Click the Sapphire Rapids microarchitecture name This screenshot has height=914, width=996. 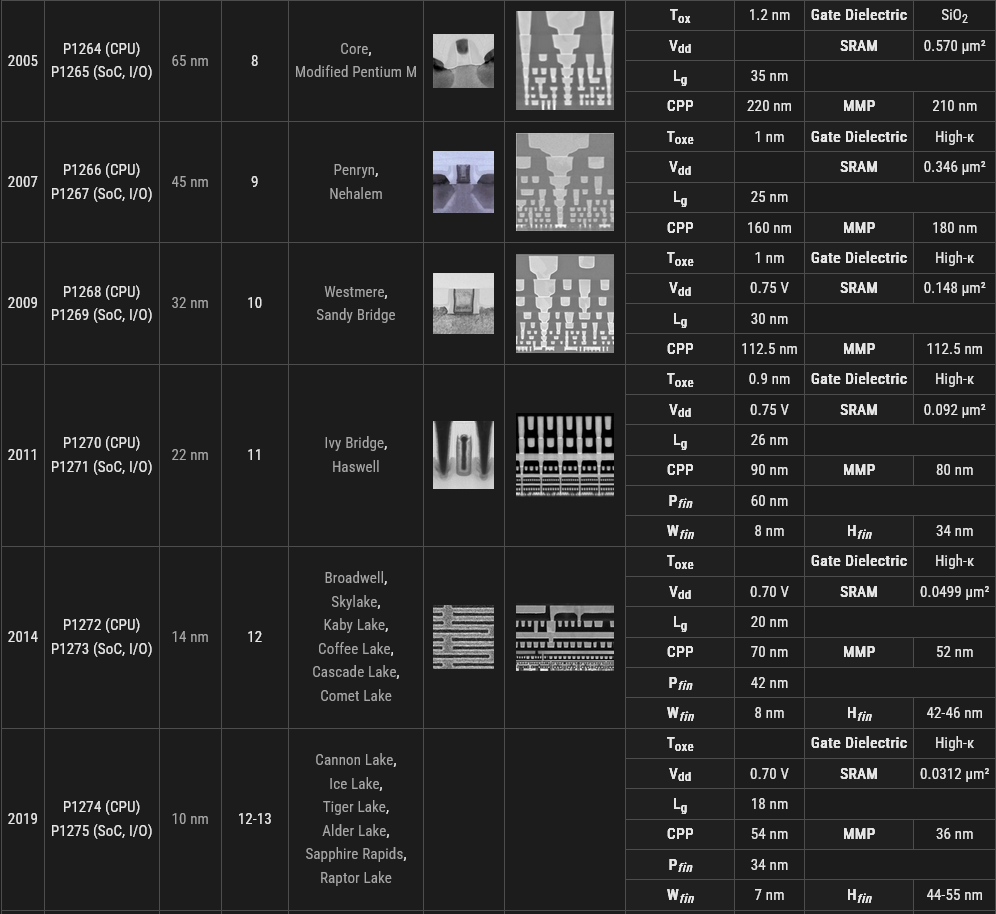pyautogui.click(x=356, y=854)
